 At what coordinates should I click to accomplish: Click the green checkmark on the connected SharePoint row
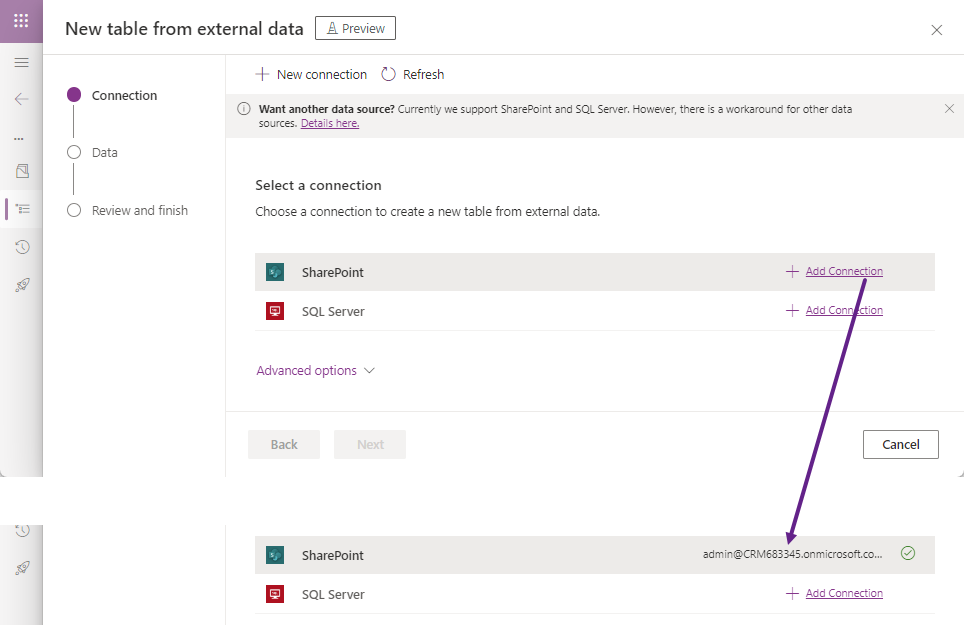[x=907, y=553]
